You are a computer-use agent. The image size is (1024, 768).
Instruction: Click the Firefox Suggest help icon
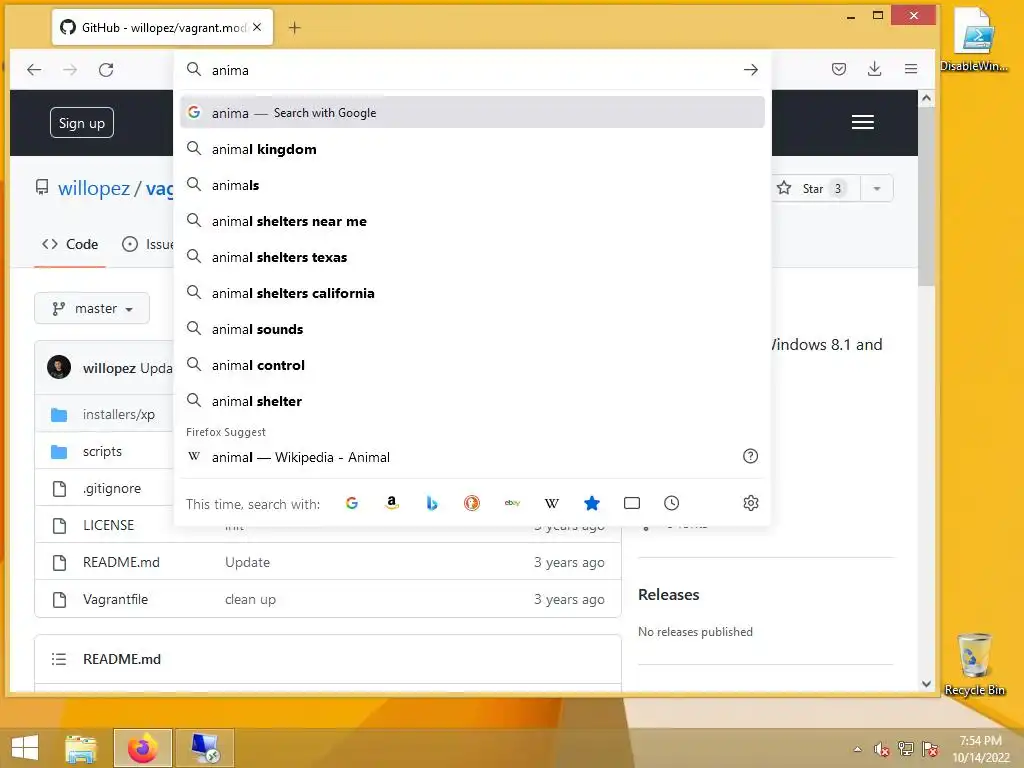tap(750, 456)
